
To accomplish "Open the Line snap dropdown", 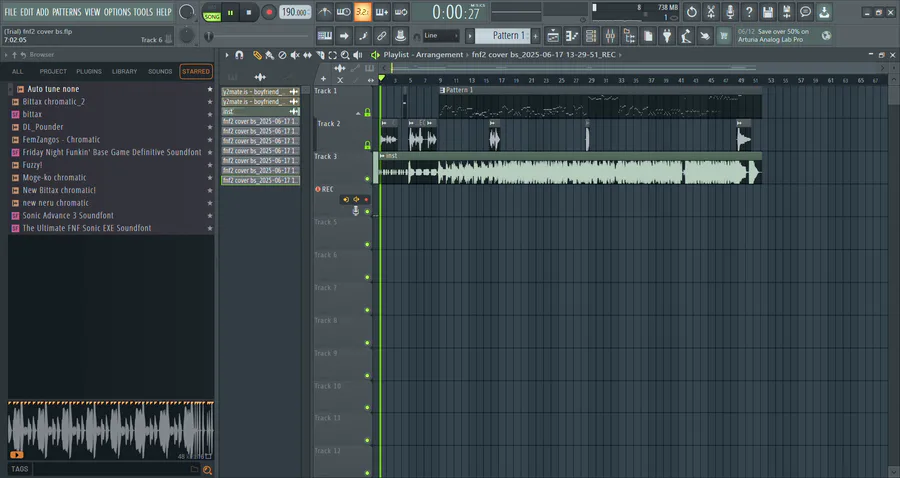I will (x=441, y=36).
